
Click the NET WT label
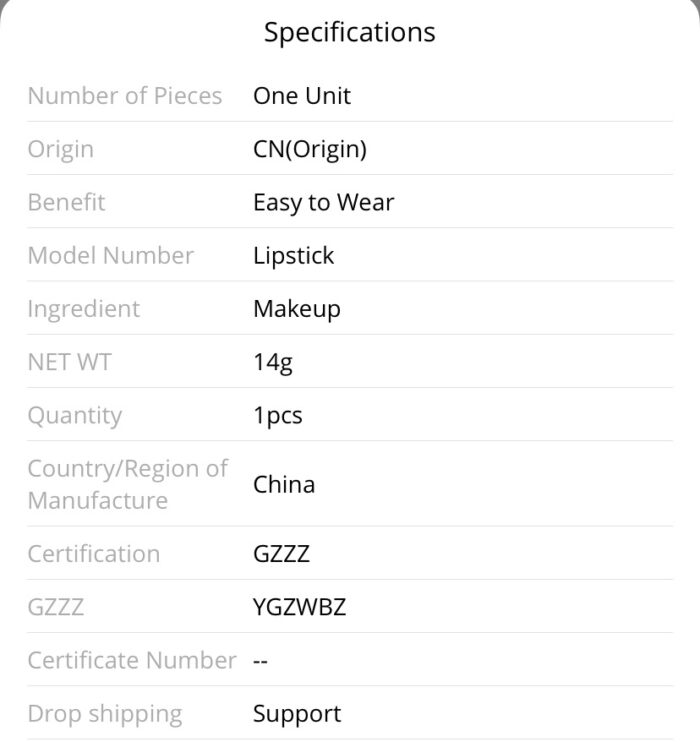click(69, 362)
